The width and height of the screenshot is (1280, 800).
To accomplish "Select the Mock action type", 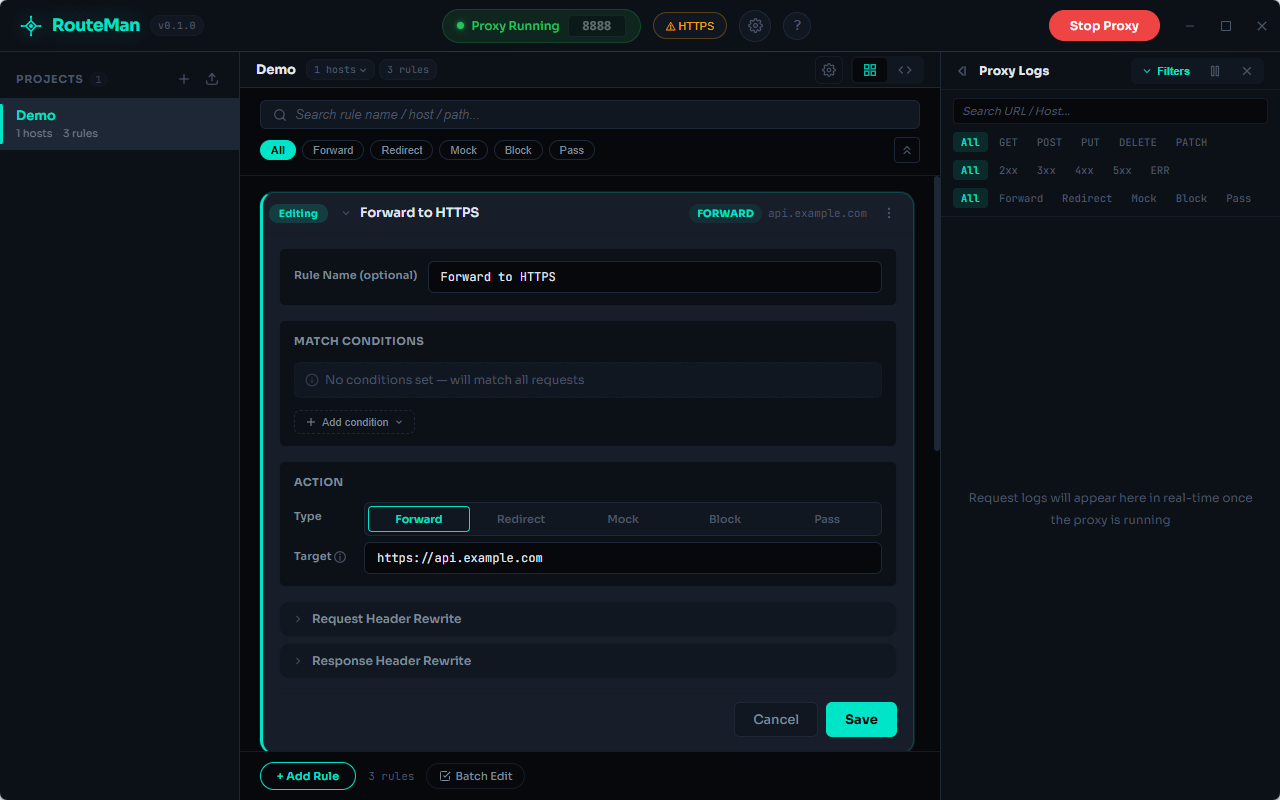I will click(x=623, y=519).
